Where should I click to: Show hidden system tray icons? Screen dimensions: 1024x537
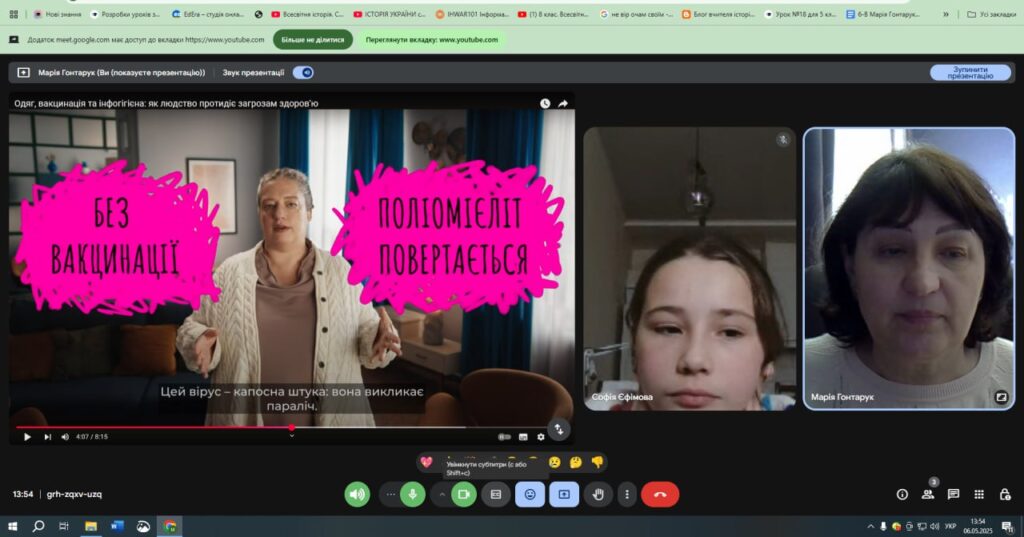871,527
